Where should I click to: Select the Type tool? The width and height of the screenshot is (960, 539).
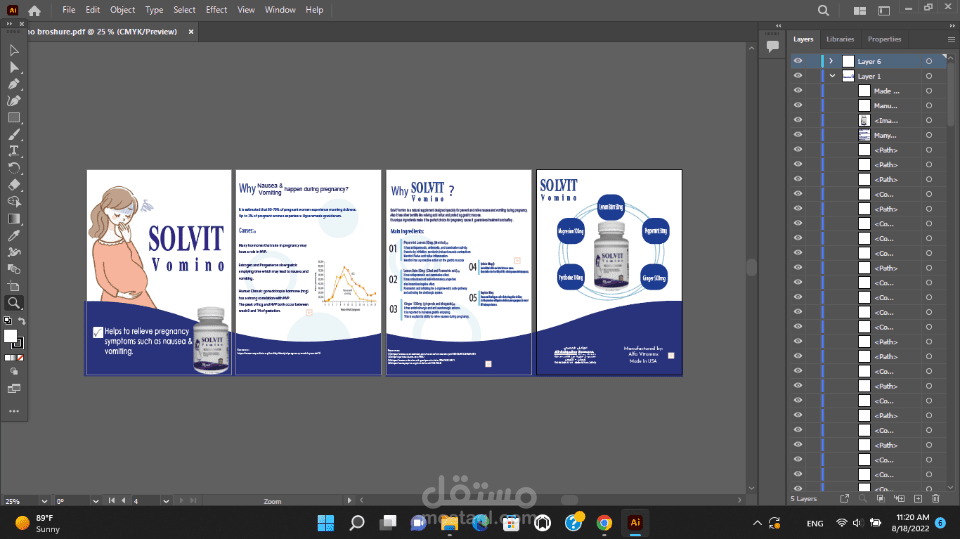[14, 151]
